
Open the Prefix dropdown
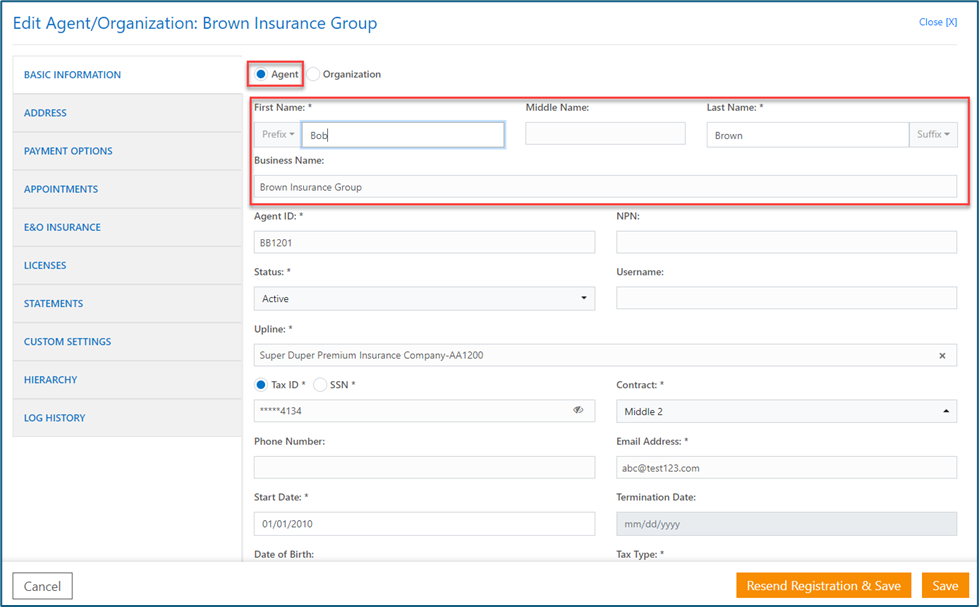tap(278, 134)
